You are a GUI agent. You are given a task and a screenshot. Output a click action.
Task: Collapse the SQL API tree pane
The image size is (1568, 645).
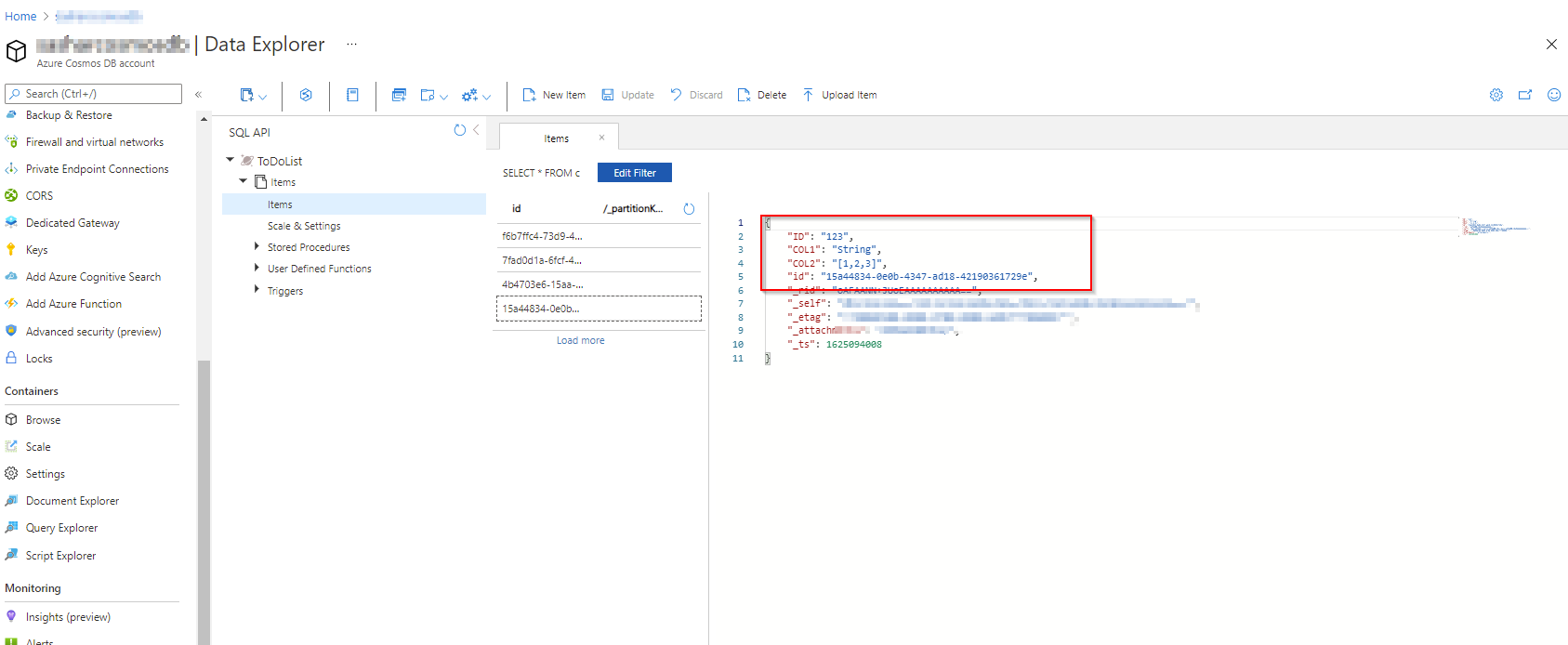476,130
